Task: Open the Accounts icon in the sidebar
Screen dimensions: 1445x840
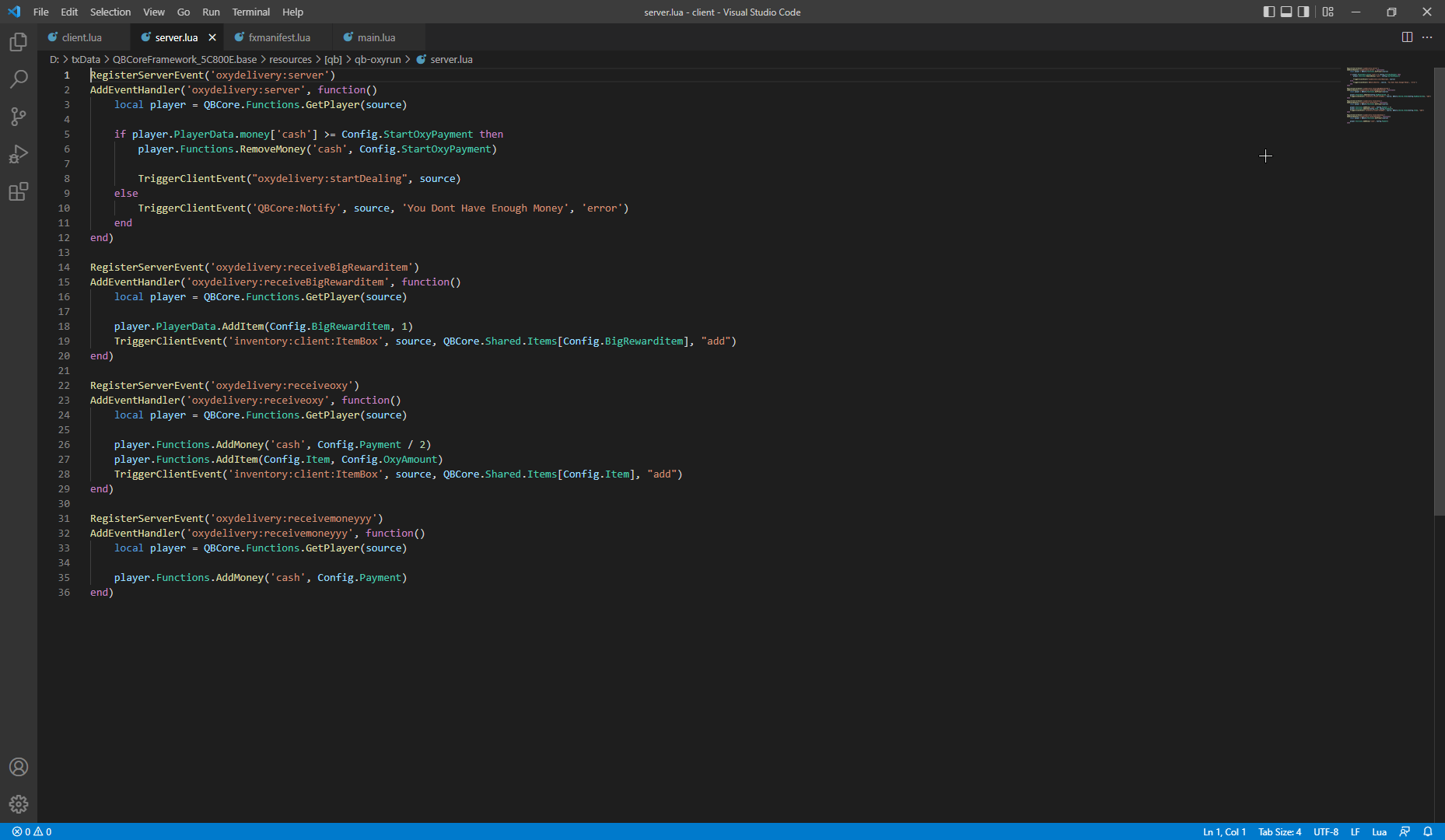Action: pos(18,767)
